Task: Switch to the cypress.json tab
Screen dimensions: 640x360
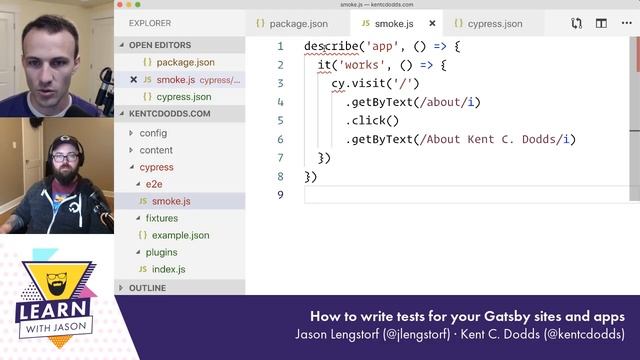Action: pos(494,24)
